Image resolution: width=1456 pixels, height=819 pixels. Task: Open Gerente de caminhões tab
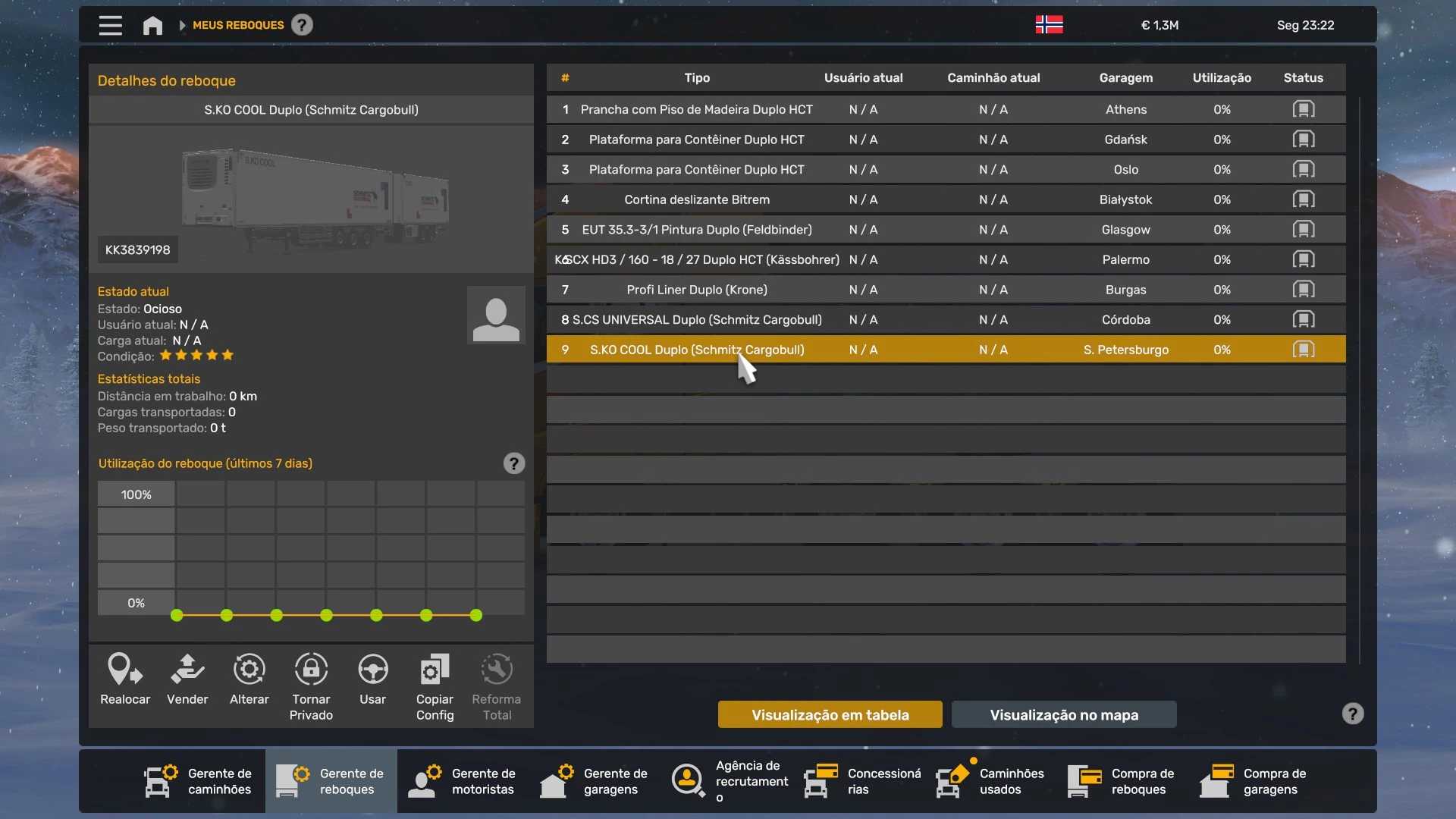click(199, 781)
